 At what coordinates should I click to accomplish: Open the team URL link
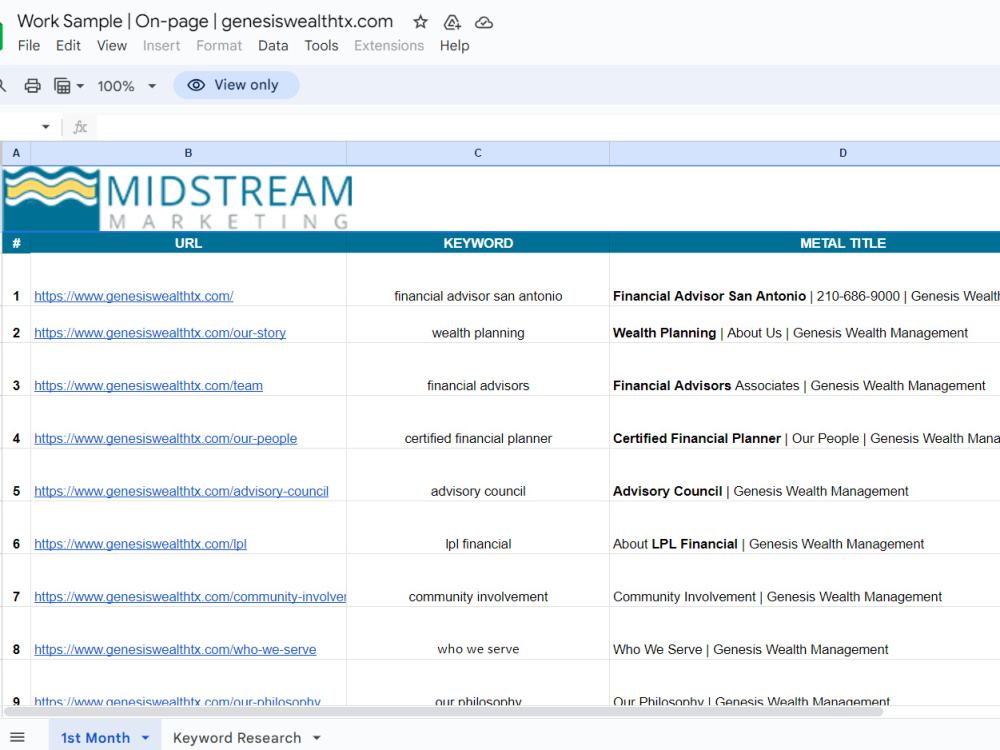149,386
